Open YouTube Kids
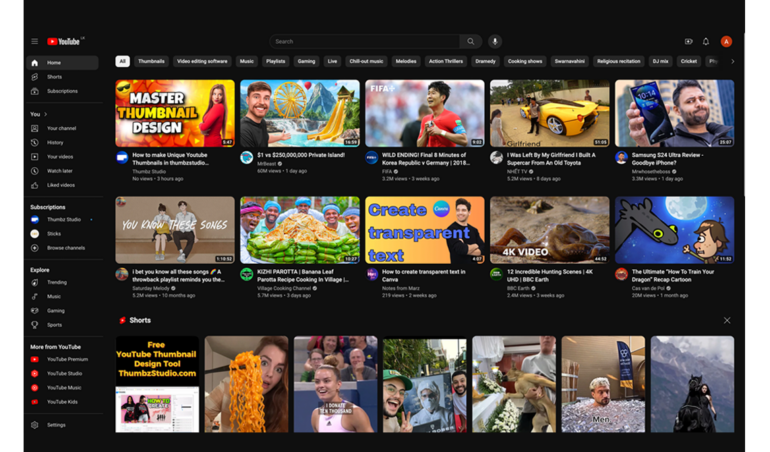770x452 pixels. (62, 402)
